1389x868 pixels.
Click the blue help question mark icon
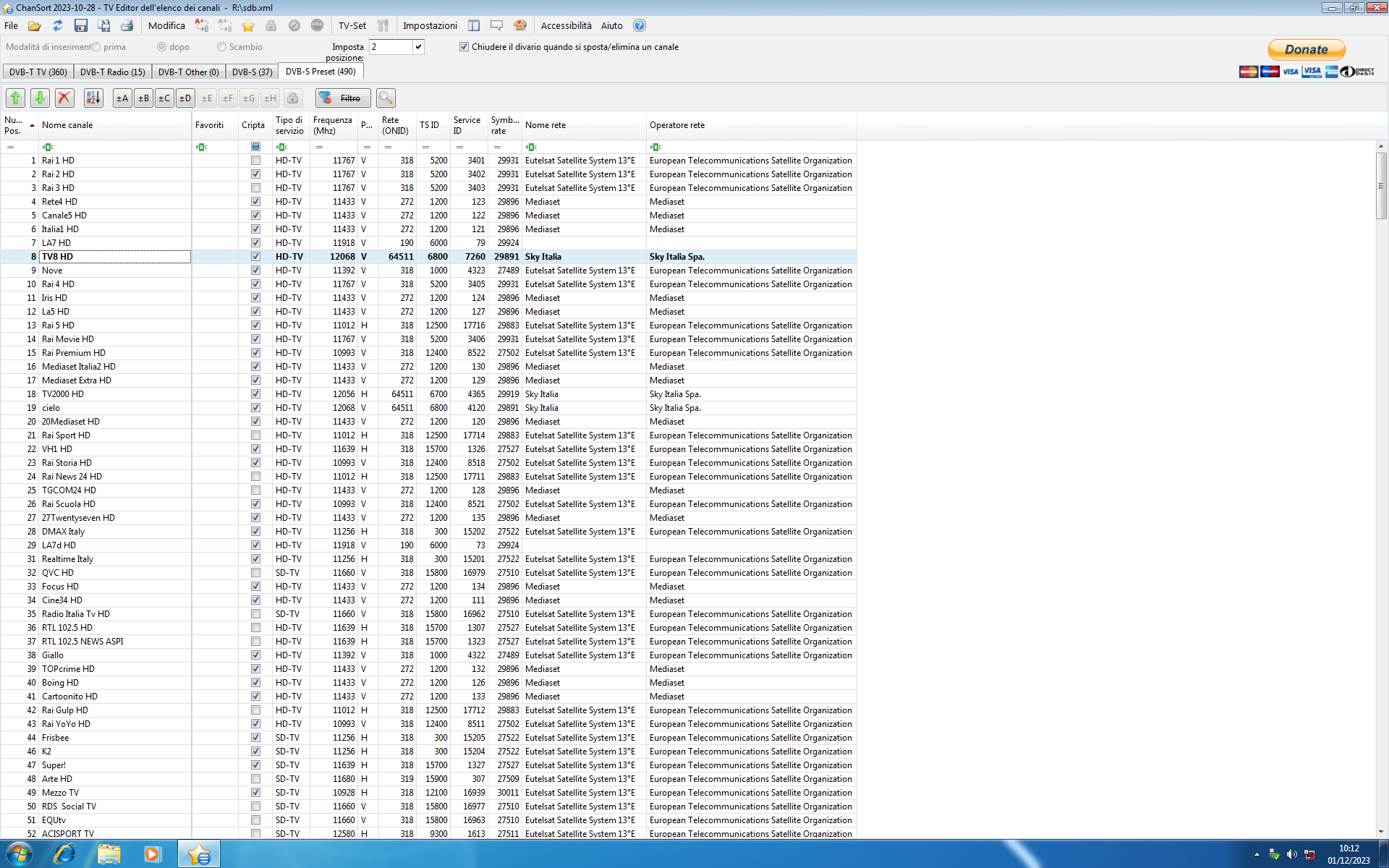pos(640,25)
